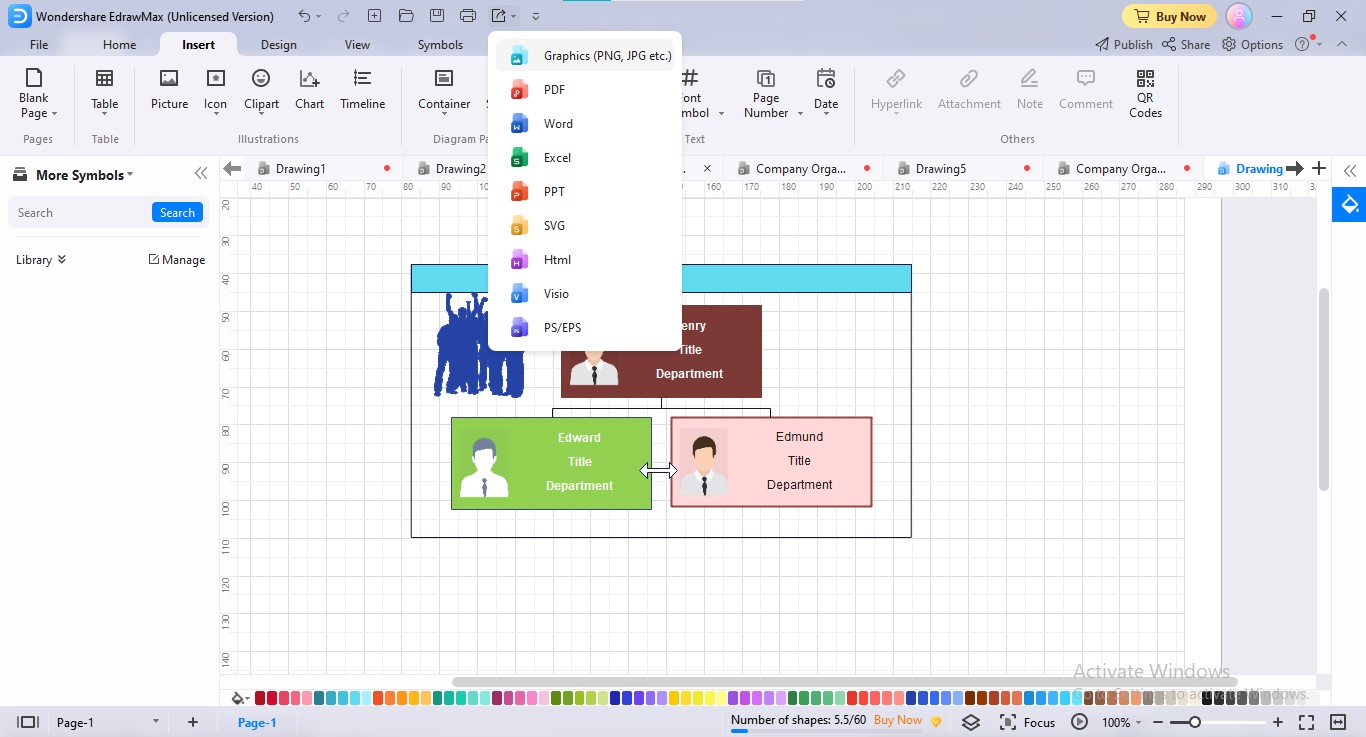Insert QR Codes

coord(1145,94)
